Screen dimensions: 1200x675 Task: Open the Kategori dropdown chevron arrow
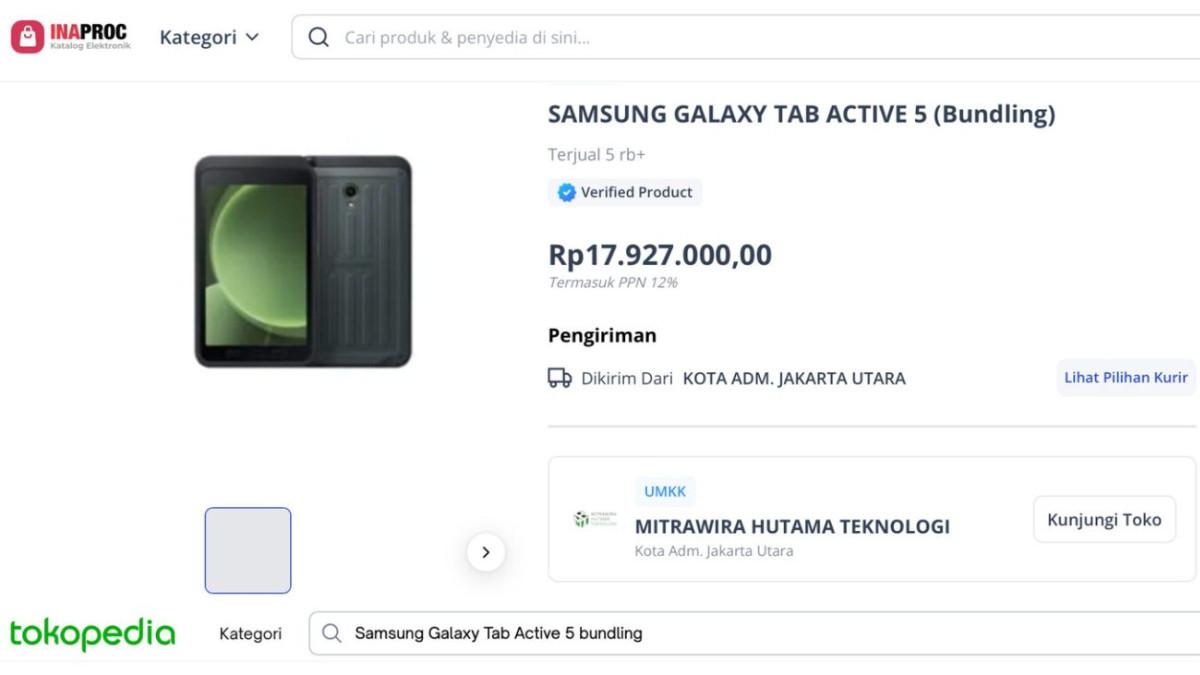click(252, 38)
